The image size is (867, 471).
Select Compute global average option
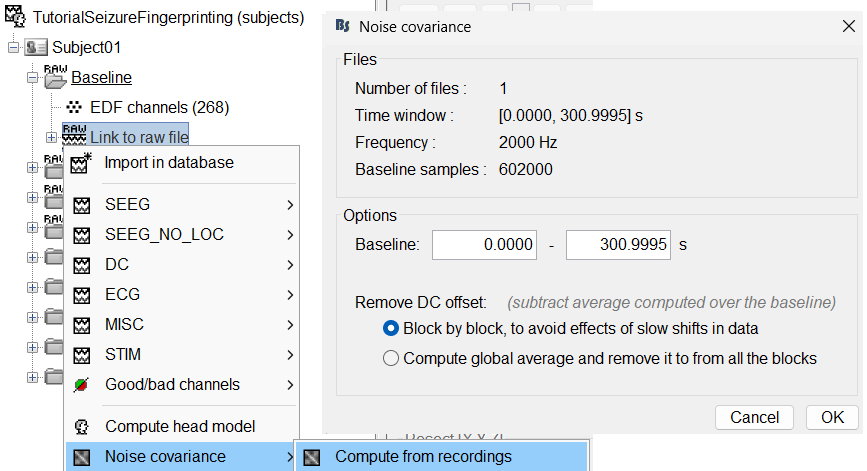tap(391, 358)
